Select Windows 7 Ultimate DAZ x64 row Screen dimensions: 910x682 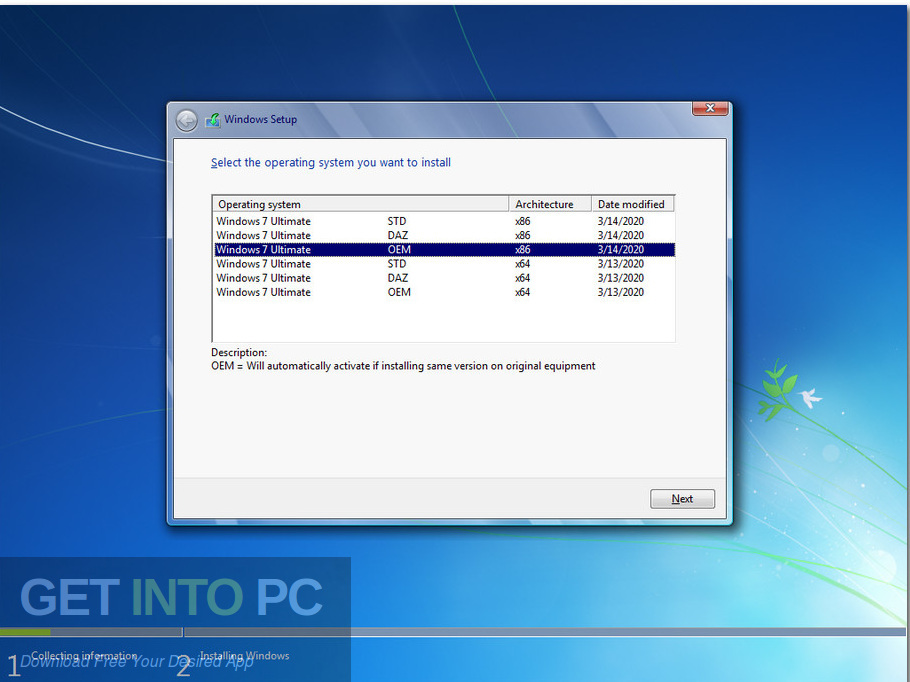[x=444, y=278]
